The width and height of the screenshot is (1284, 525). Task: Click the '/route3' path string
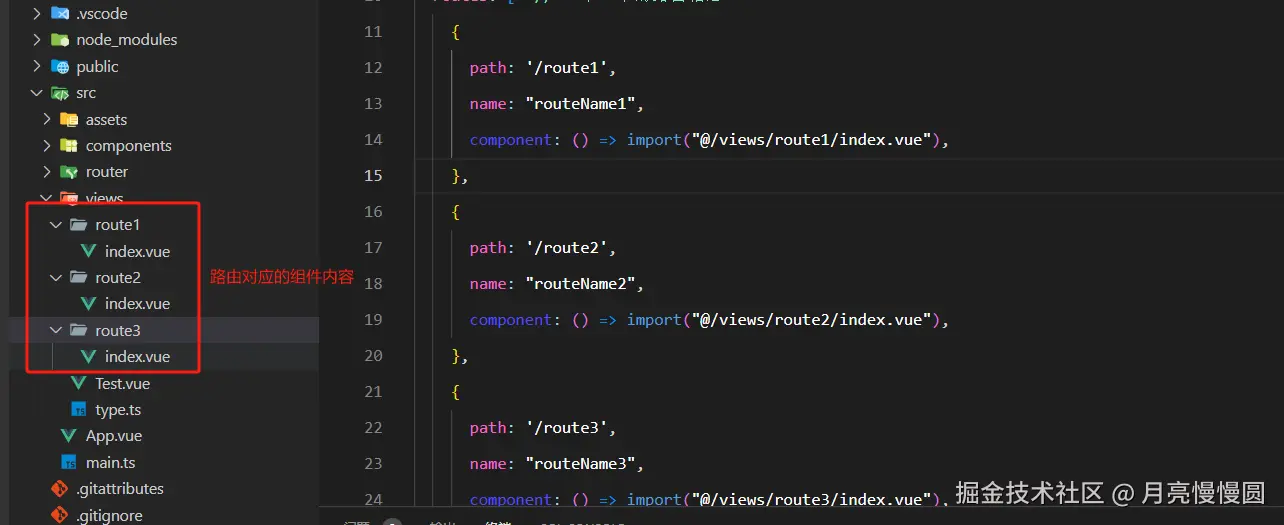pos(566,428)
